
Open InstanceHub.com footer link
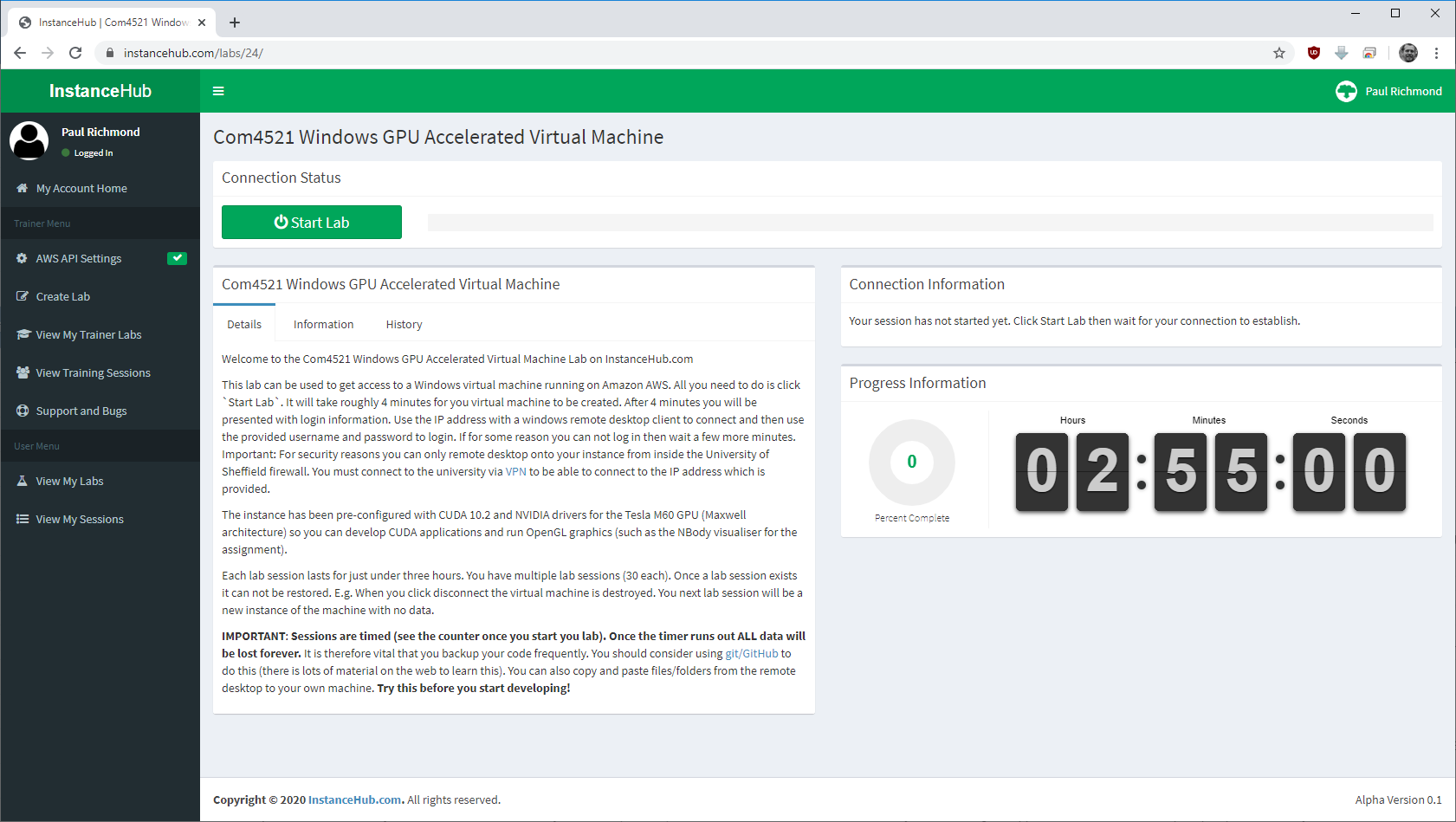(355, 799)
